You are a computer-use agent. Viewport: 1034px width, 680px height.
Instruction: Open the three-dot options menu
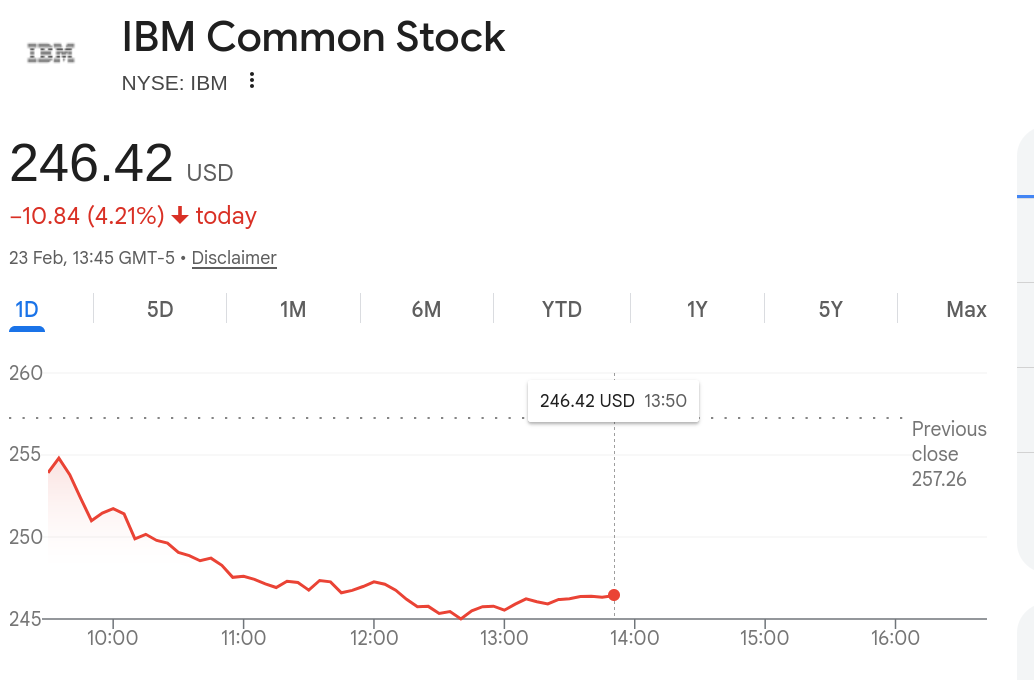click(x=250, y=82)
